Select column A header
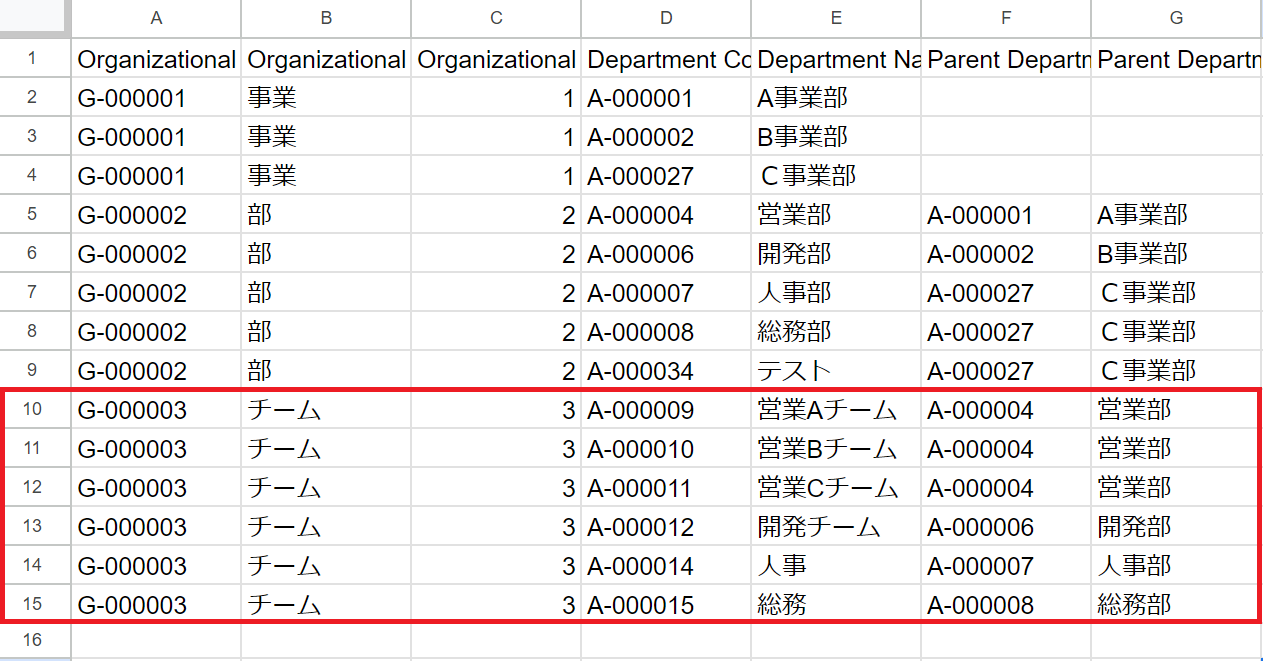The image size is (1263, 661). click(x=155, y=18)
